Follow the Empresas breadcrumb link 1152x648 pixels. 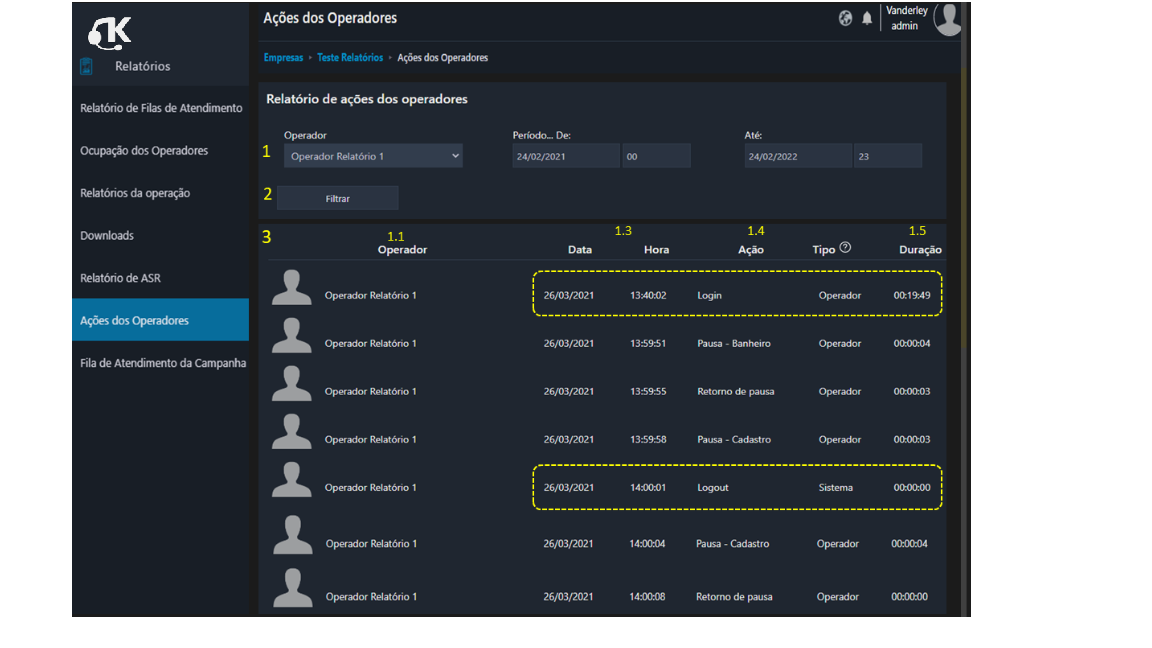pyautogui.click(x=283, y=57)
